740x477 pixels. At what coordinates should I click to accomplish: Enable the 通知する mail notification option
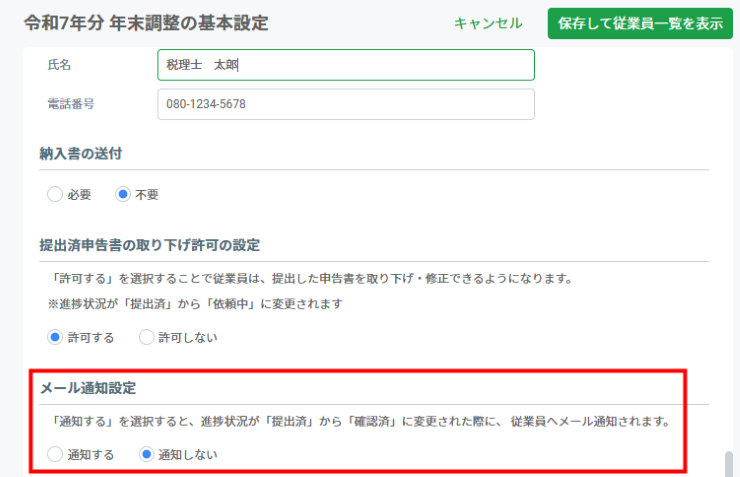[55, 454]
